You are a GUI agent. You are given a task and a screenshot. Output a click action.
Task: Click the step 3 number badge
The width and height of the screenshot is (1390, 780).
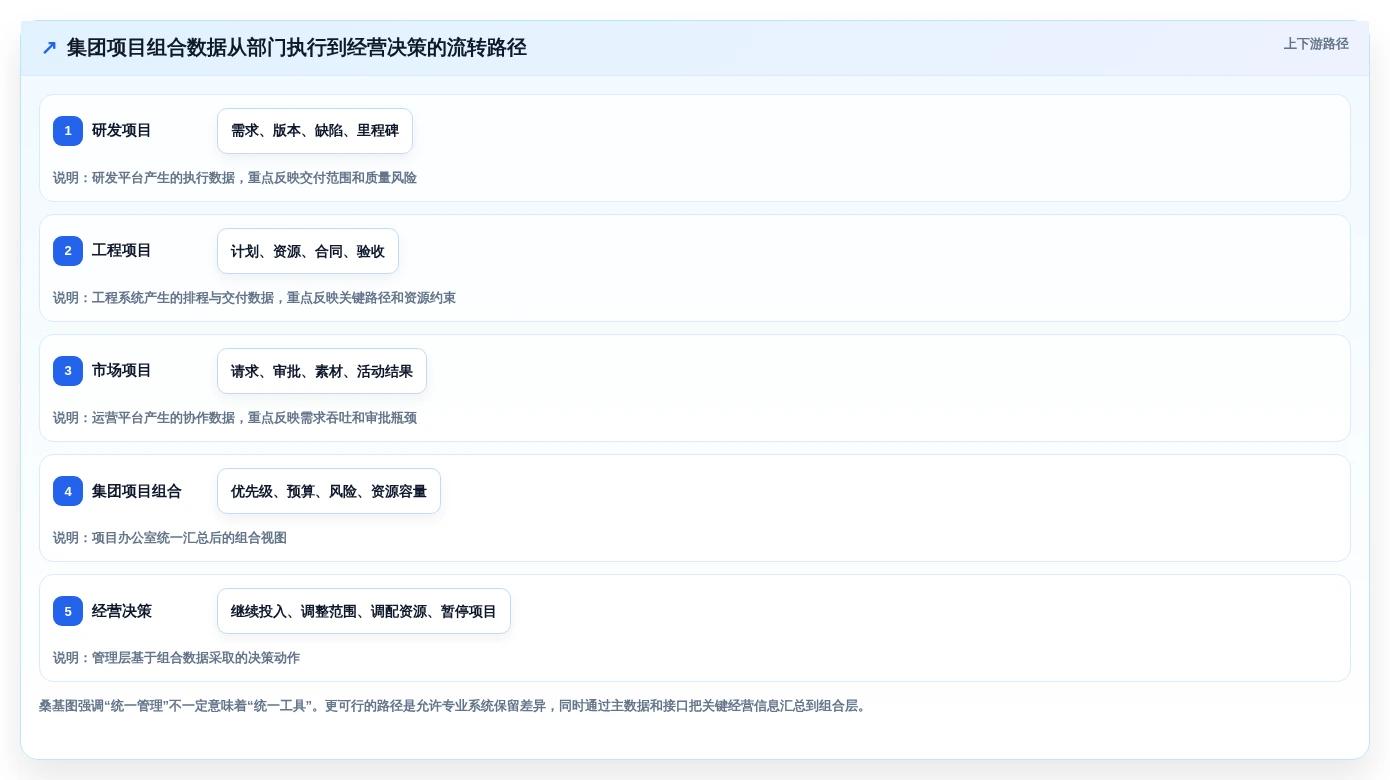pos(68,371)
